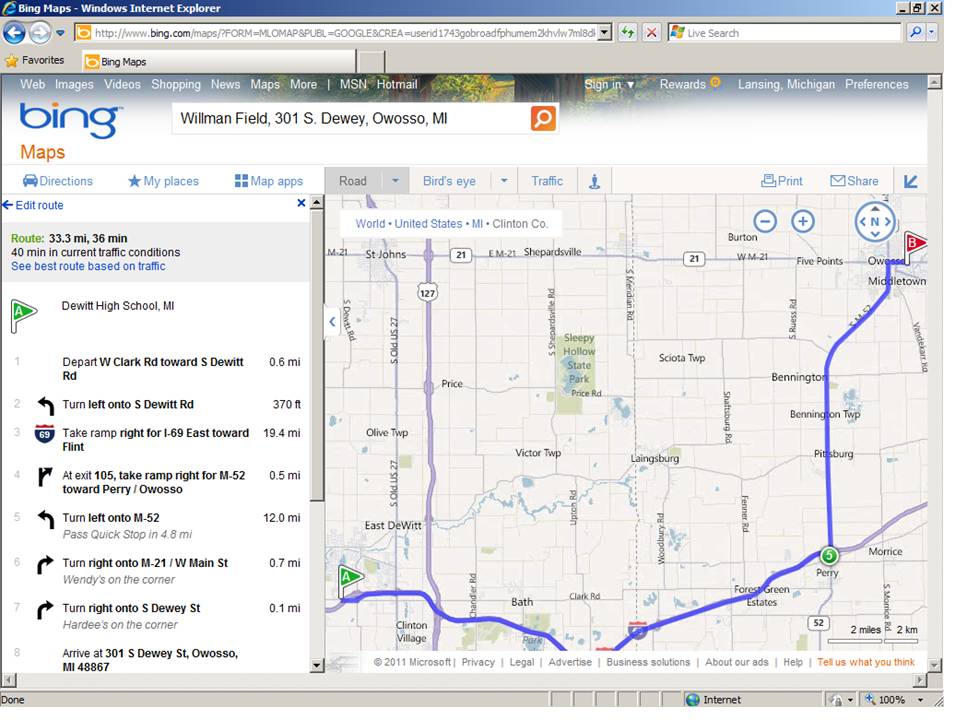Close the route directions panel with X
Image resolution: width=960 pixels, height=720 pixels.
tap(301, 203)
